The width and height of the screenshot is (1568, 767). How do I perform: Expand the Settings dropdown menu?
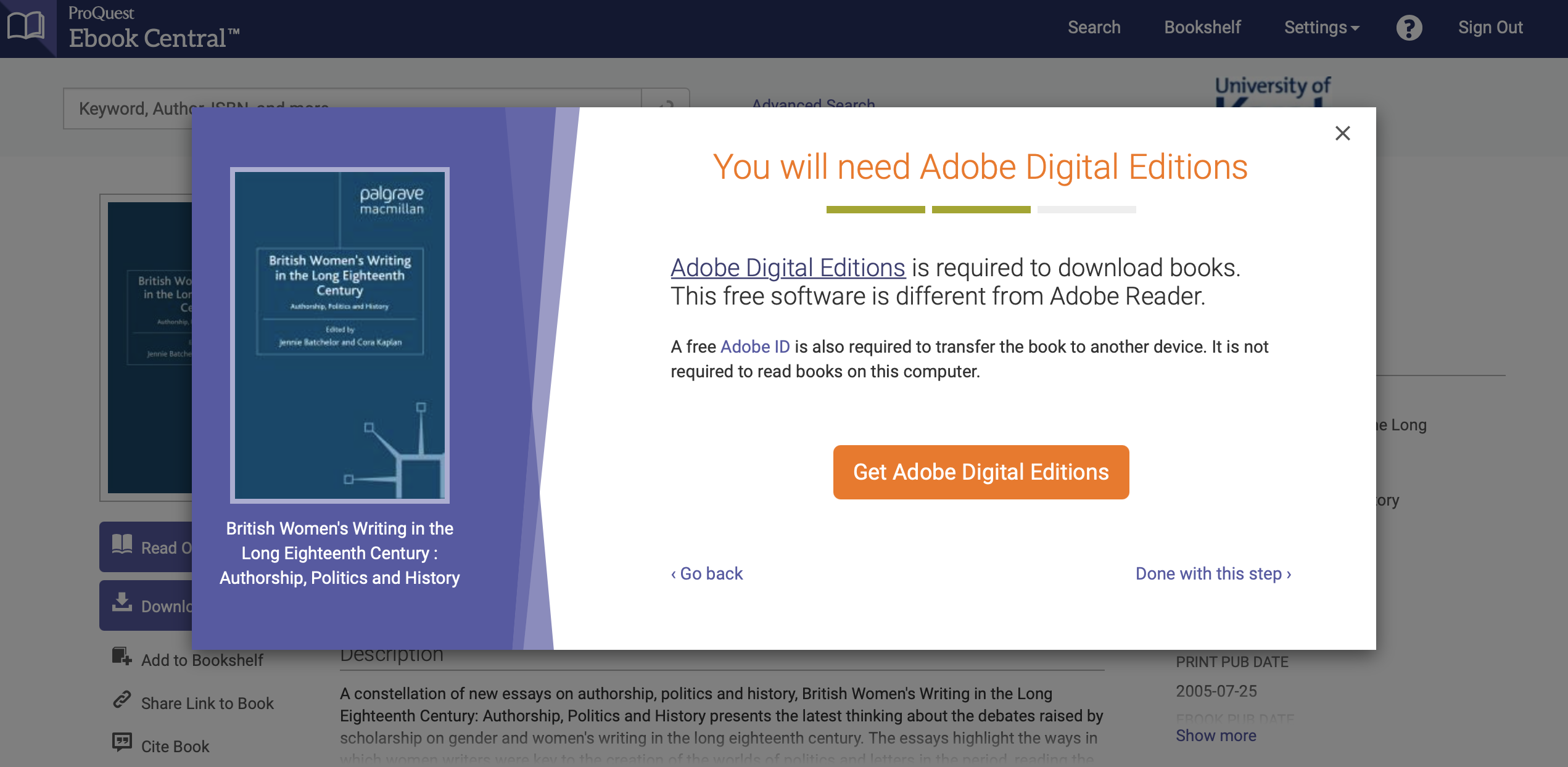click(1321, 28)
